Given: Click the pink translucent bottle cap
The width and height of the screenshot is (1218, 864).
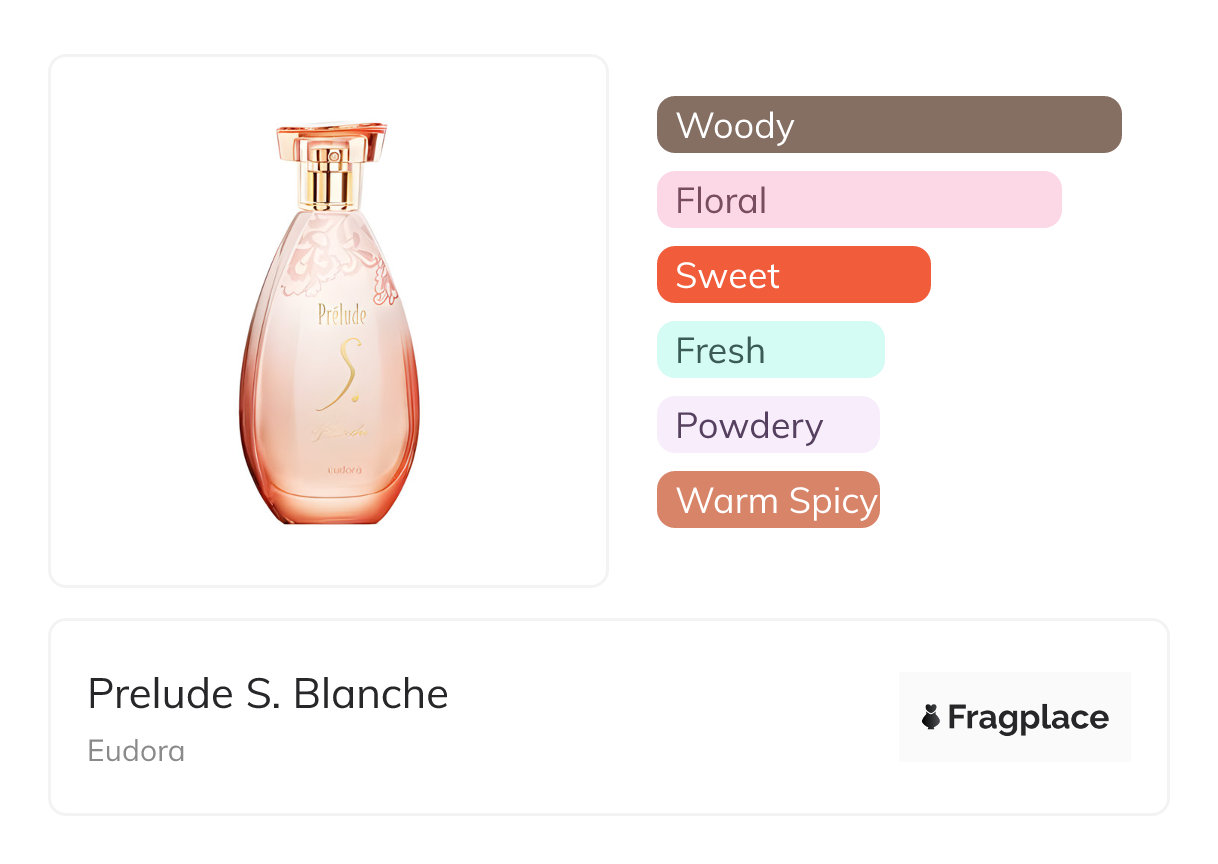Looking at the screenshot, I should [x=331, y=134].
